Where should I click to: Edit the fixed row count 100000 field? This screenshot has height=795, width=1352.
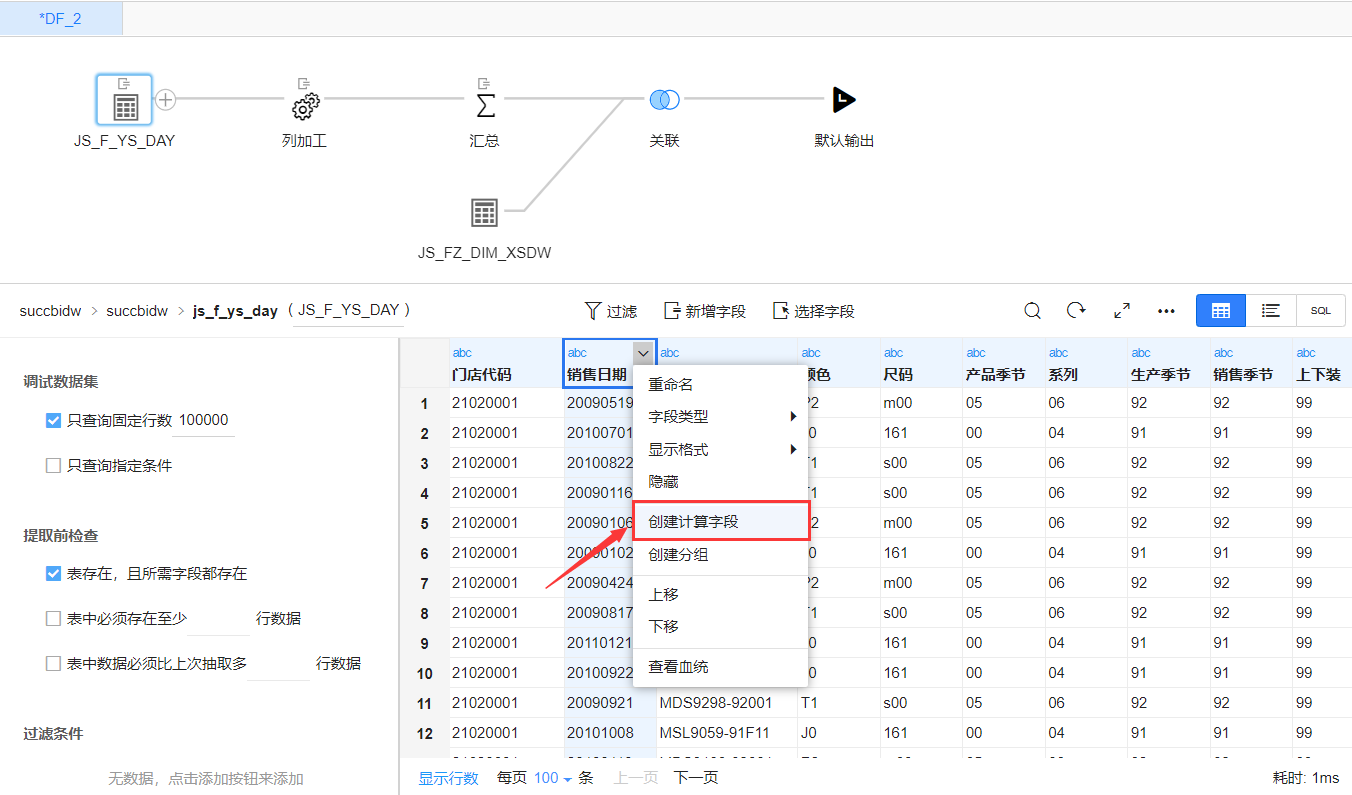tap(204, 421)
